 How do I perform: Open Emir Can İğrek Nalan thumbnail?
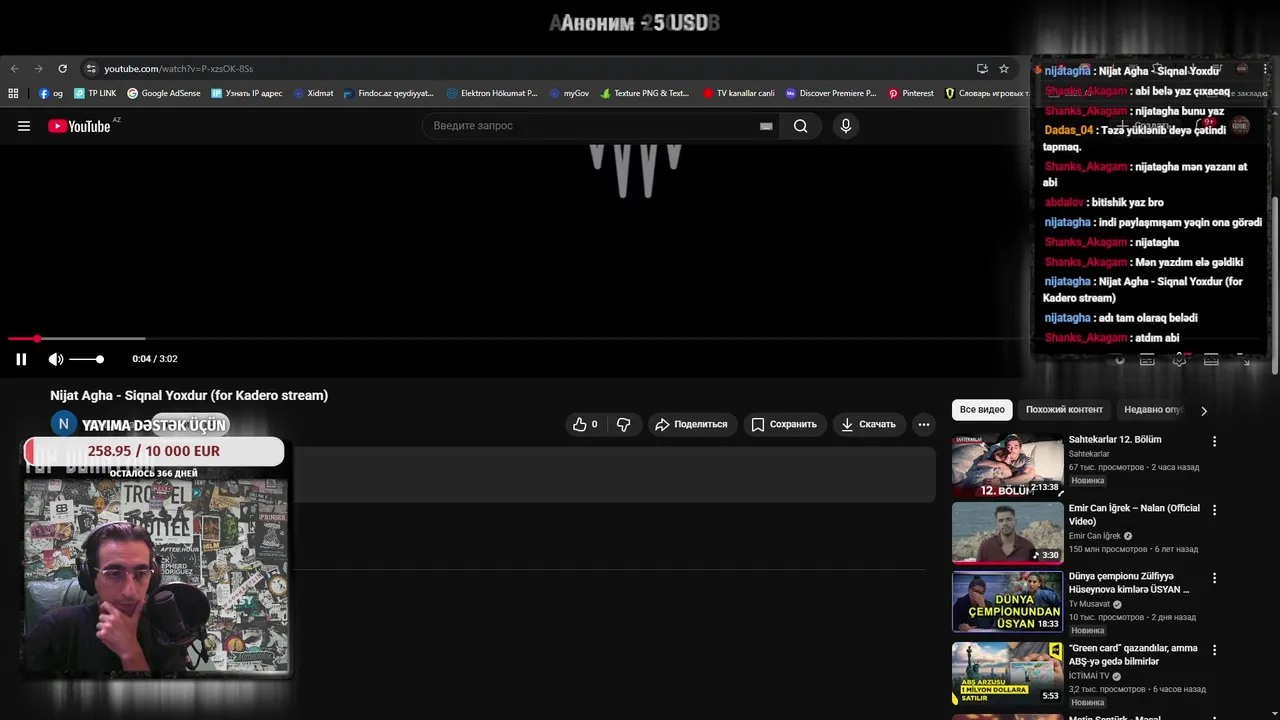[1007, 533]
